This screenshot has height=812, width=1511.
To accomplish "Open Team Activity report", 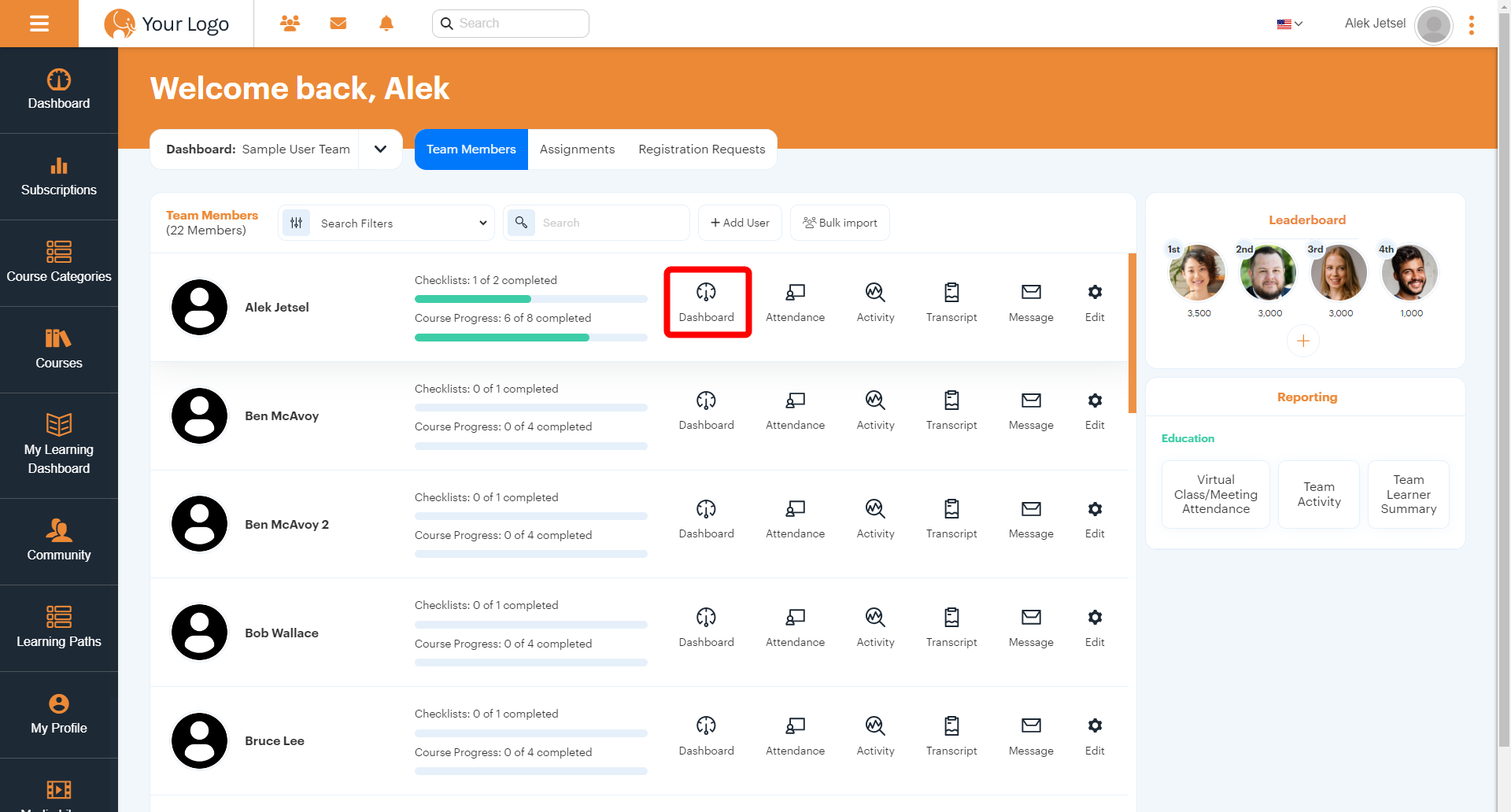I will 1319,494.
